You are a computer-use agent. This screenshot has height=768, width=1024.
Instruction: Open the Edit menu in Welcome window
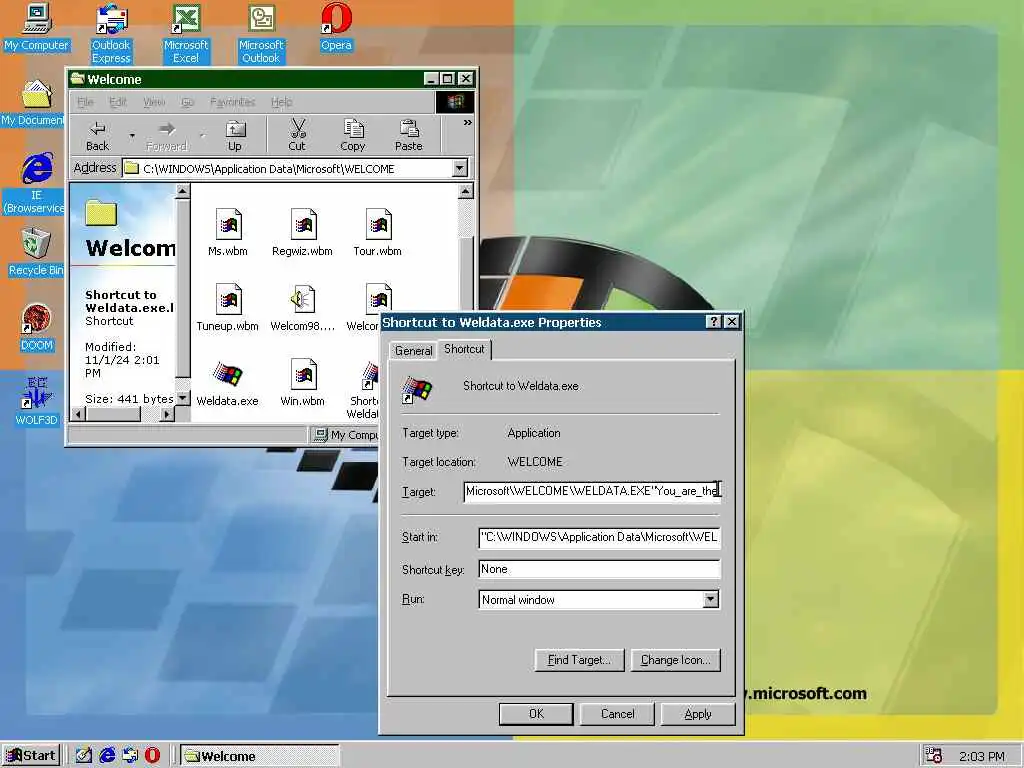point(118,102)
